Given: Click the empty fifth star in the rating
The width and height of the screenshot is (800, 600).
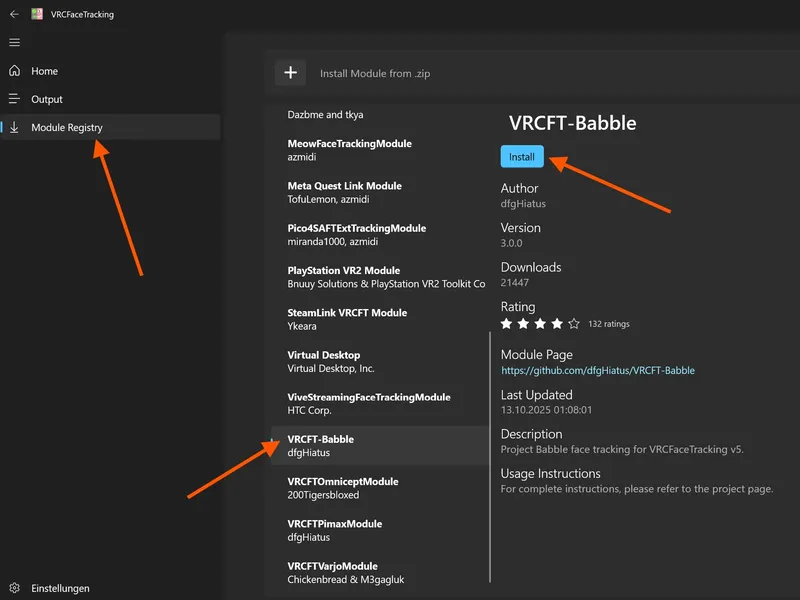Looking at the screenshot, I should (x=571, y=323).
